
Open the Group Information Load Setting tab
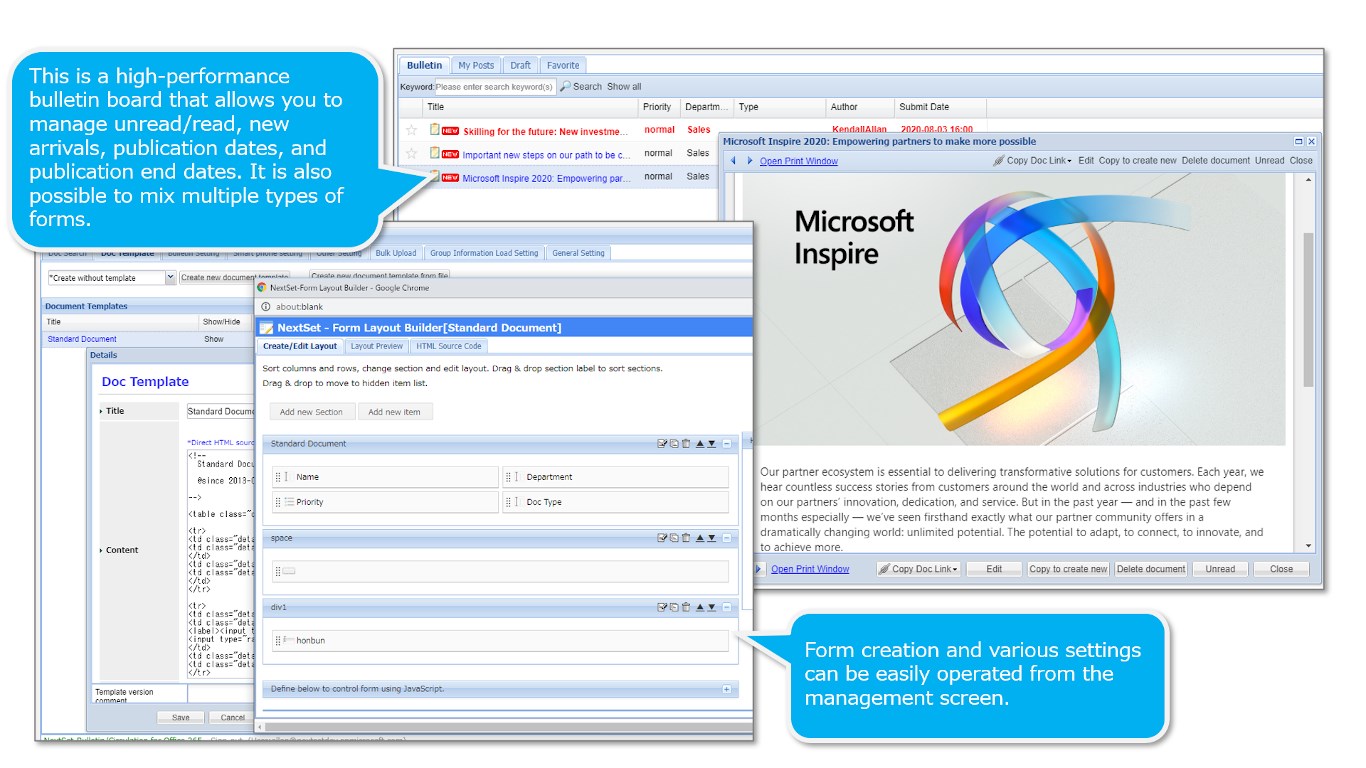coord(484,253)
